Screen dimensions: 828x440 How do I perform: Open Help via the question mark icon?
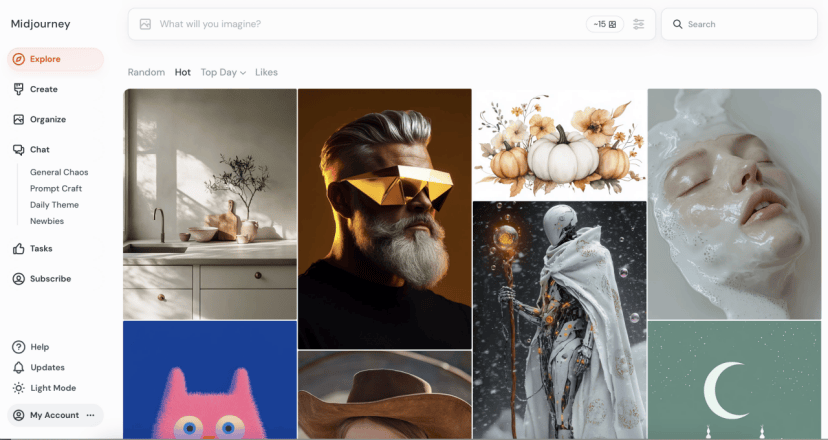18,347
